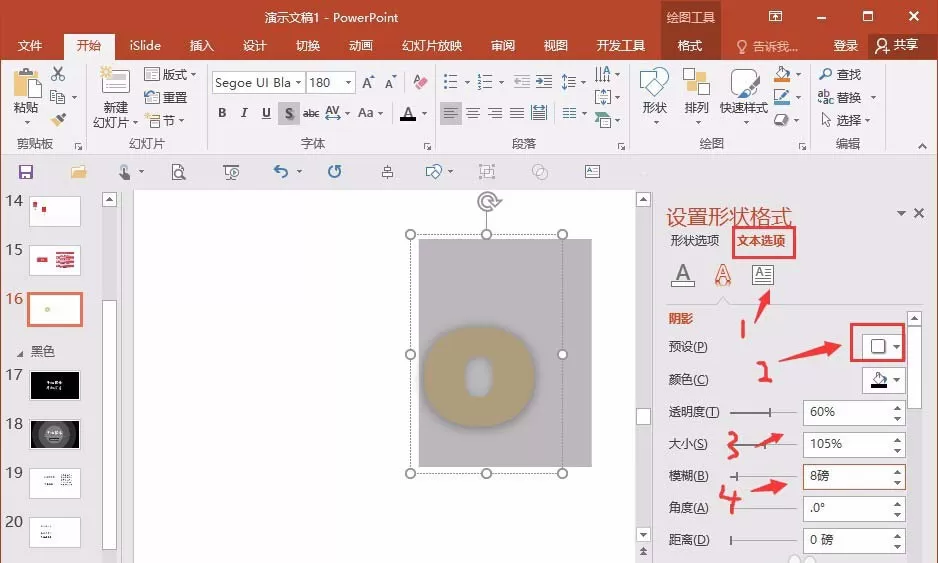This screenshot has height=563, width=938.
Task: Click the transparency slider track
Action: 764,412
